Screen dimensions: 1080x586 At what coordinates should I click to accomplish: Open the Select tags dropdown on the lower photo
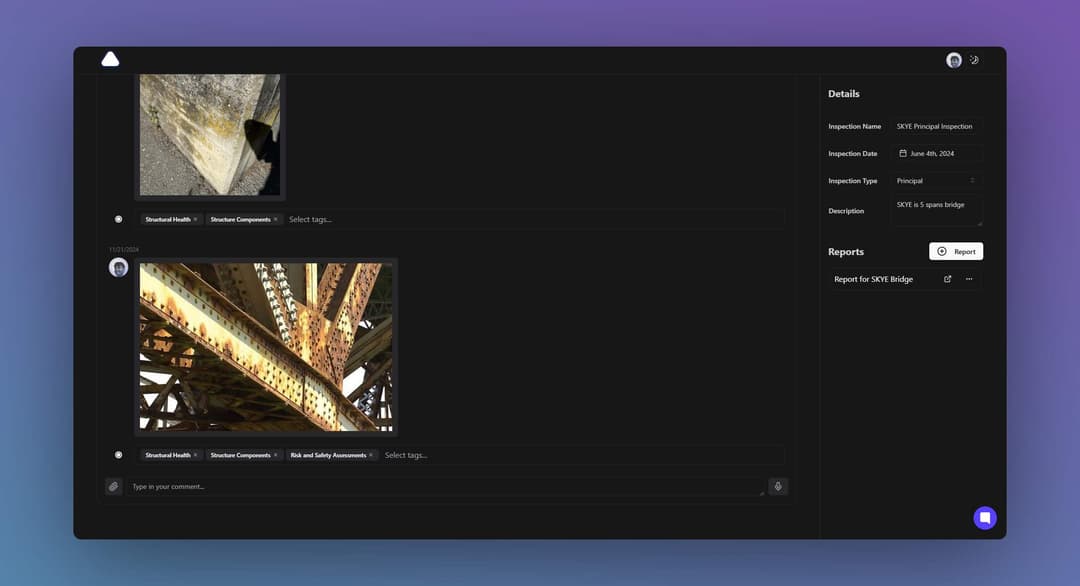406,454
